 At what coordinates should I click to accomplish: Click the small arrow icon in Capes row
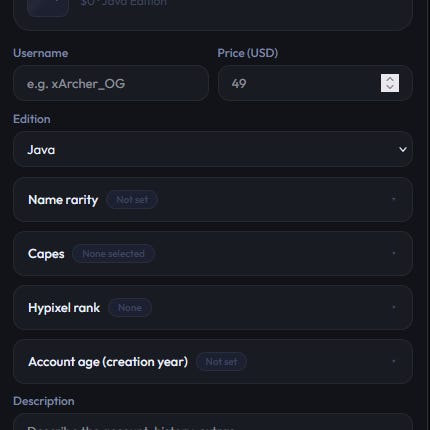[x=394, y=253]
